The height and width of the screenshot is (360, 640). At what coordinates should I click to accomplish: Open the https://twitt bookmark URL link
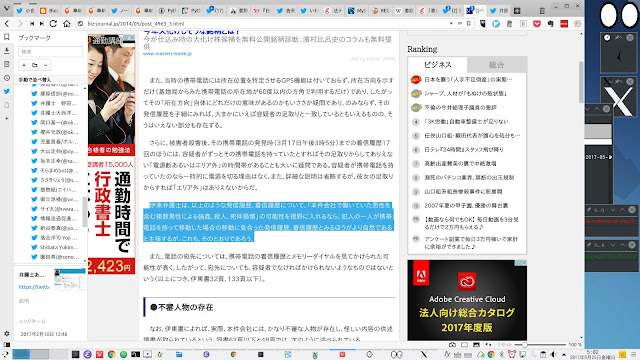(34, 287)
